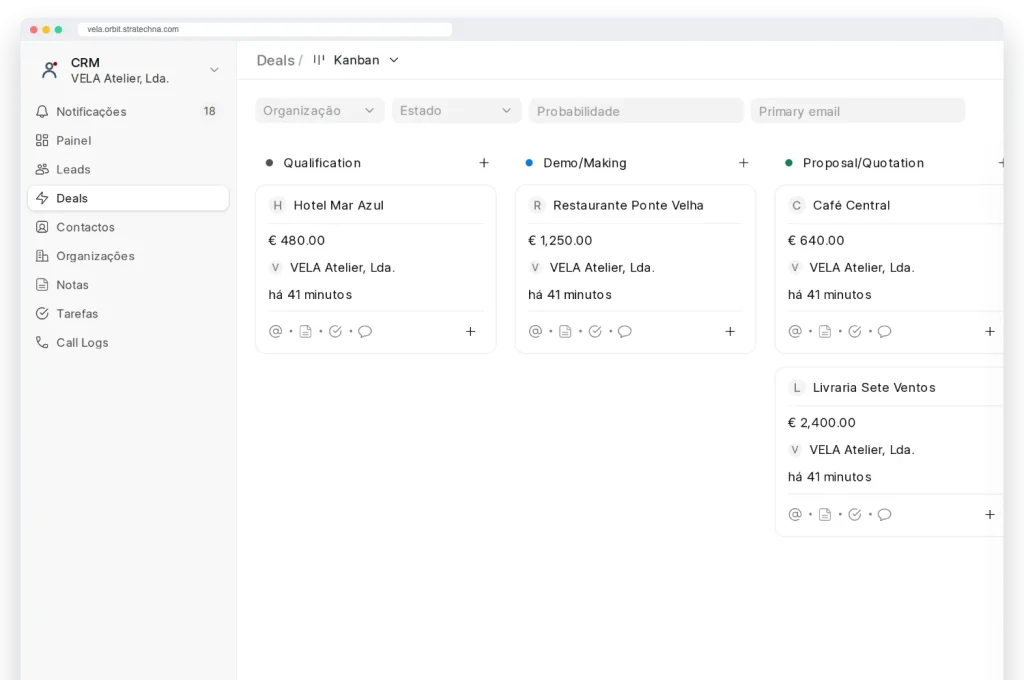This screenshot has width=1024, height=680.
Task: Select the Deals sidebar item
Action: click(128, 198)
